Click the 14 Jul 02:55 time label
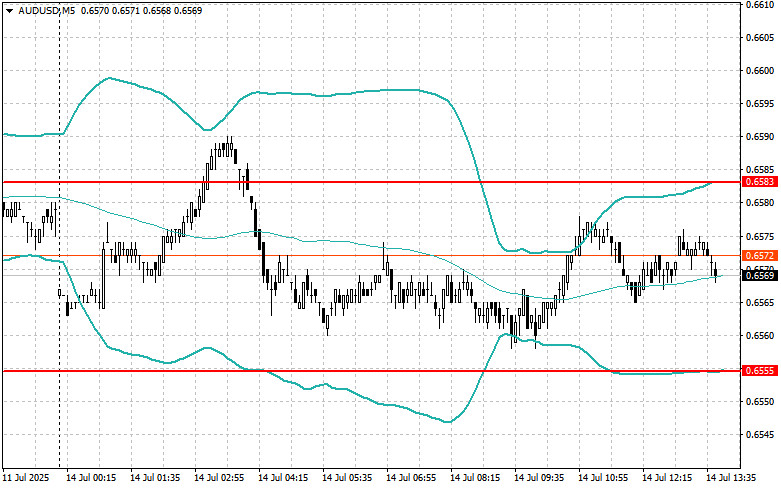 point(219,478)
